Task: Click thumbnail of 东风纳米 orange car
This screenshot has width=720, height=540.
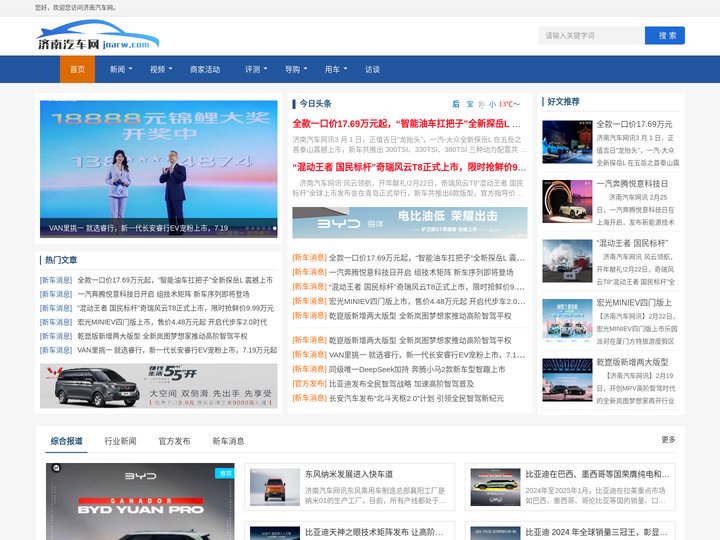Action: [x=275, y=487]
